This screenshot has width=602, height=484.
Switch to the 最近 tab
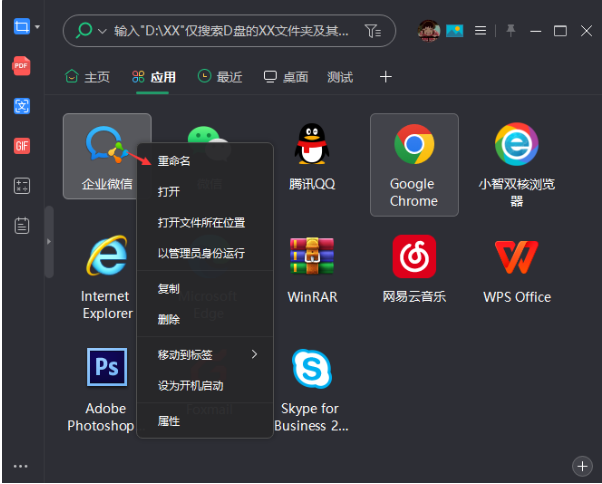[x=220, y=77]
